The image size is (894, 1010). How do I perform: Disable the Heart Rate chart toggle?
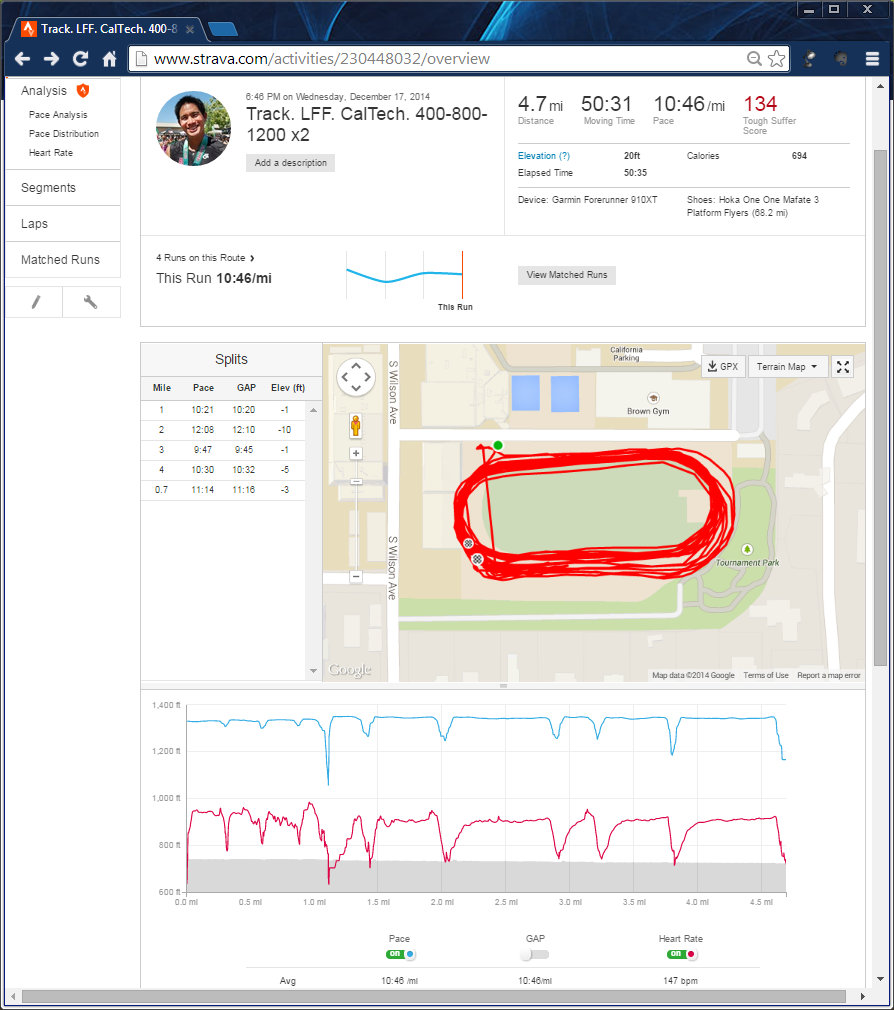pyautogui.click(x=682, y=955)
